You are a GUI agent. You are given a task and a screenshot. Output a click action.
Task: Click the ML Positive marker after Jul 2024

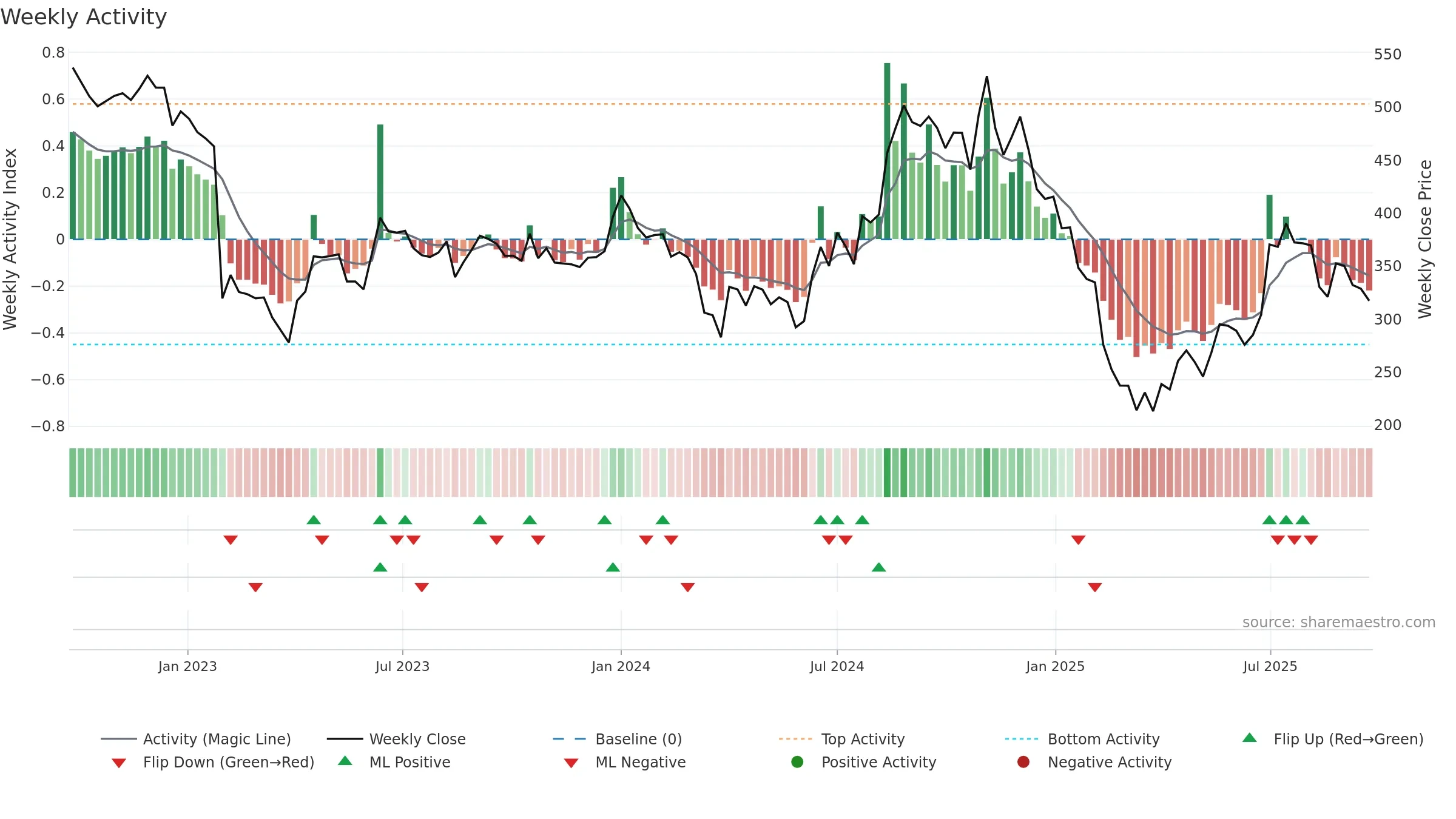(x=878, y=567)
